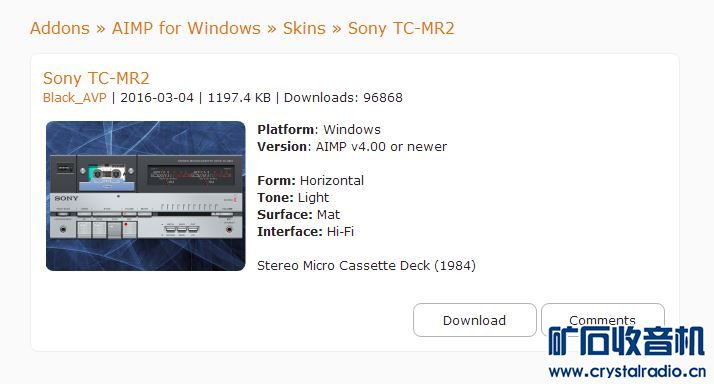Image resolution: width=714 pixels, height=384 pixels.
Task: Open the Skins breadcrumb section
Action: 304,28
